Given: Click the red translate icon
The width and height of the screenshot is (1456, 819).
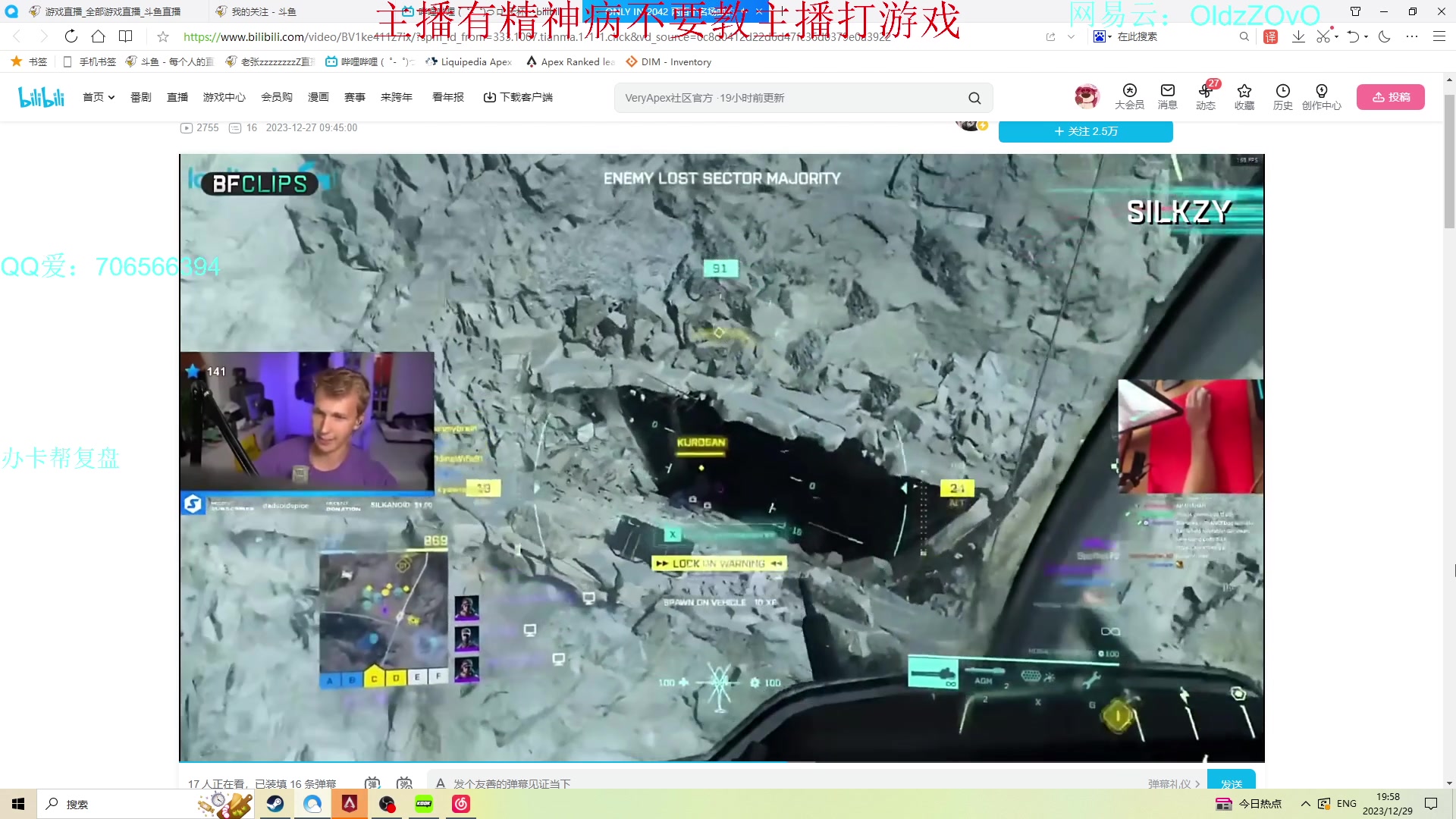Looking at the screenshot, I should tap(1270, 36).
